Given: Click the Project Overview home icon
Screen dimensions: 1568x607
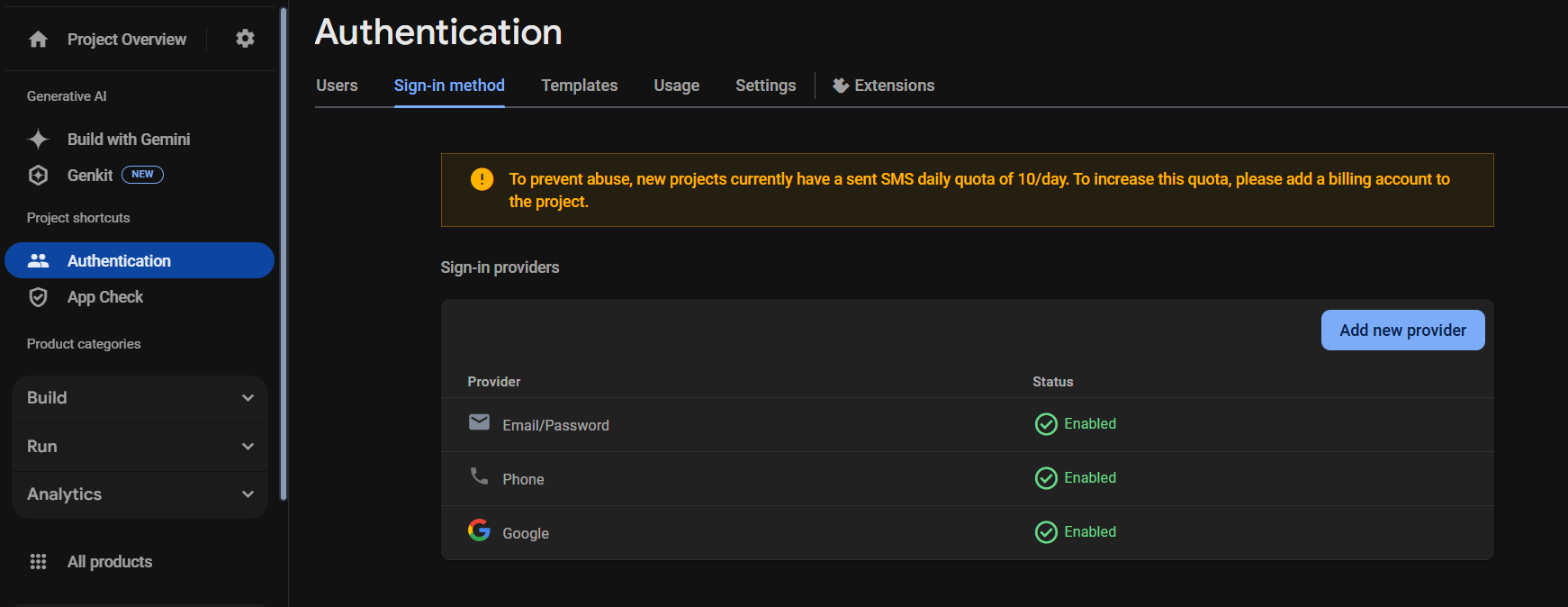Looking at the screenshot, I should pos(38,40).
